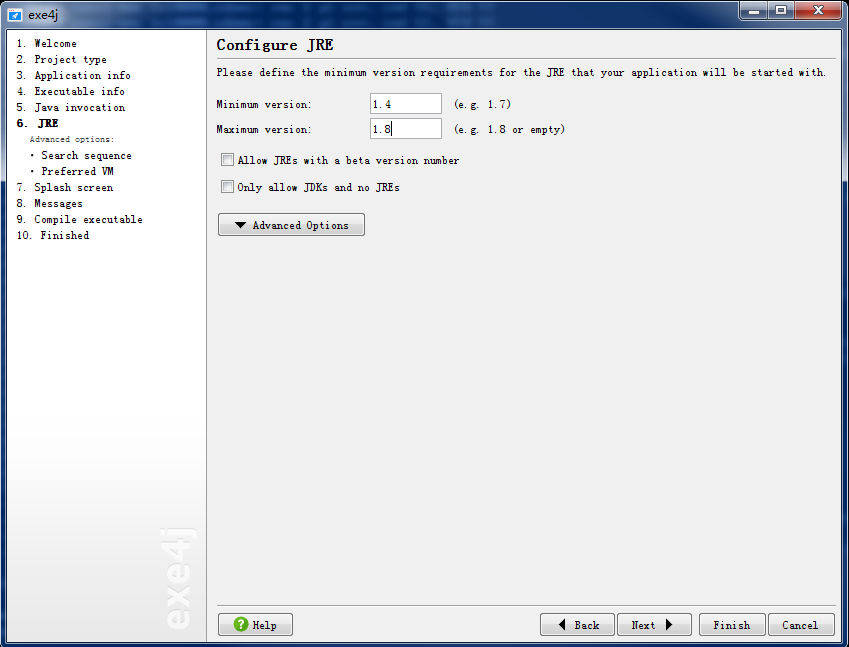Expand the Advanced Options dropdown
849x647 pixels.
point(291,225)
